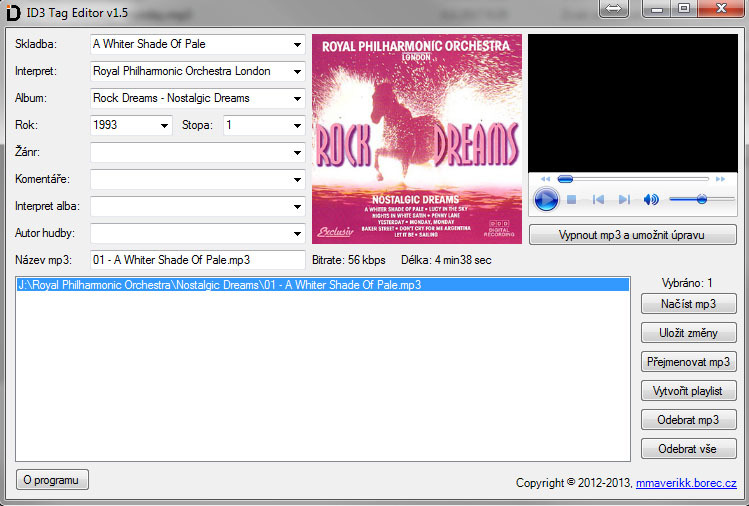This screenshot has width=749, height=506.
Task: Click the 'Vybráno: 1' counter text
Action: [x=687, y=283]
